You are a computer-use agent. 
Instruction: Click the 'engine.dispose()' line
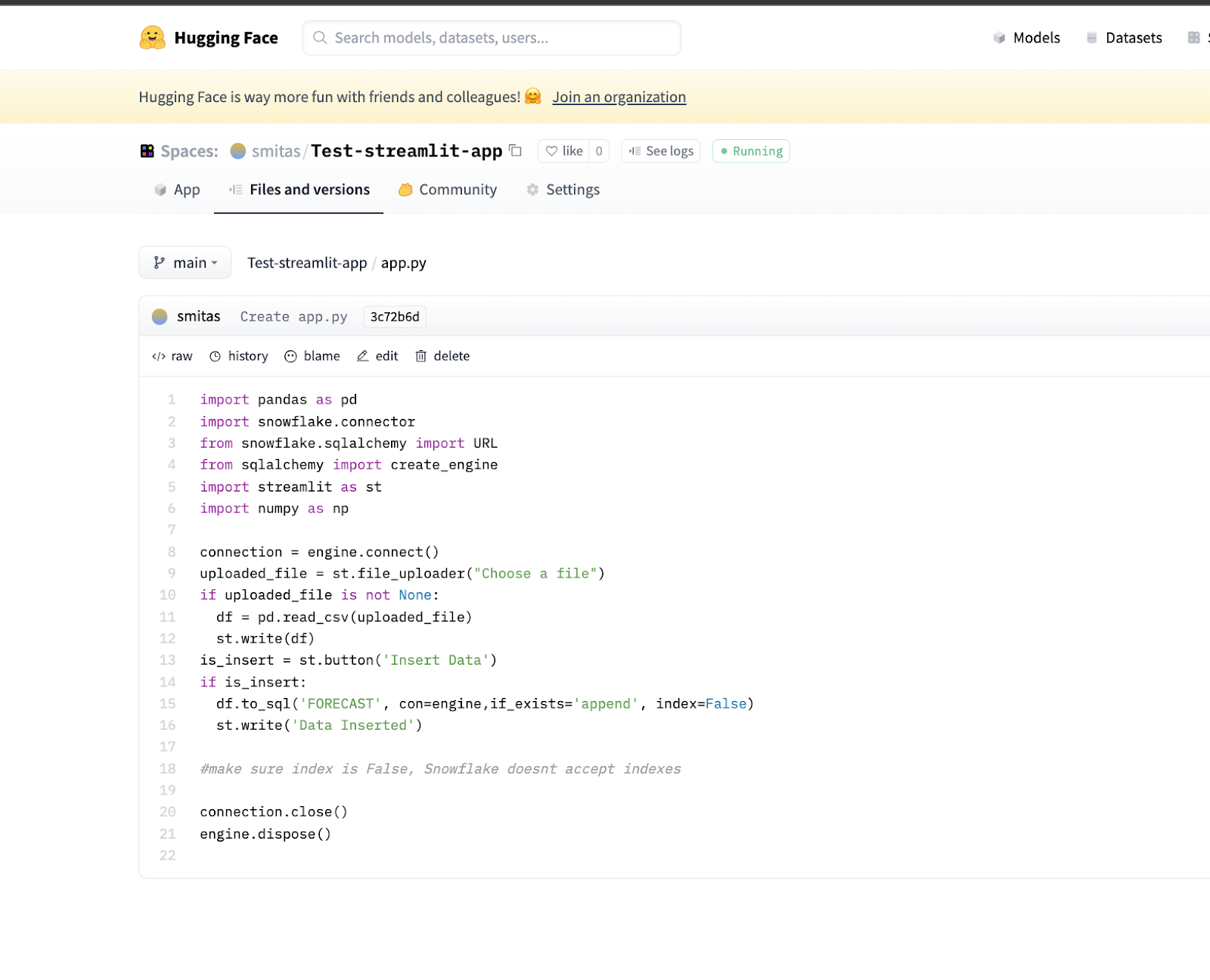265,834
